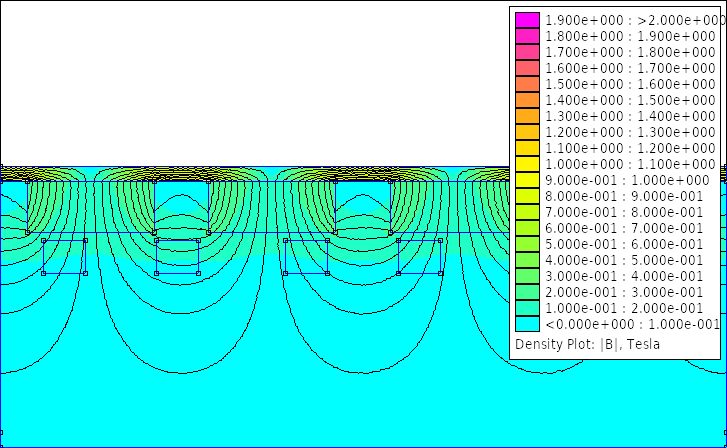The height and width of the screenshot is (448, 727).
Task: Click the swatch beside 1.500e+000 : 1.600e+000
Action: pyautogui.click(x=527, y=84)
